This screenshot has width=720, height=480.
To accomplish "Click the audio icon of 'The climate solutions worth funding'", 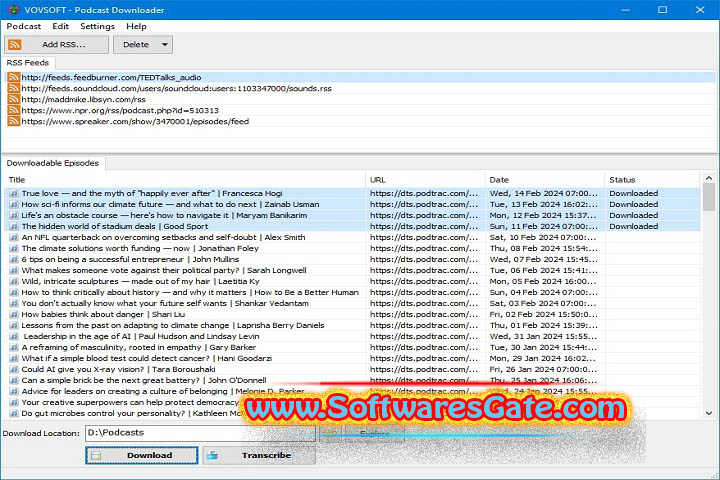I will (x=14, y=248).
